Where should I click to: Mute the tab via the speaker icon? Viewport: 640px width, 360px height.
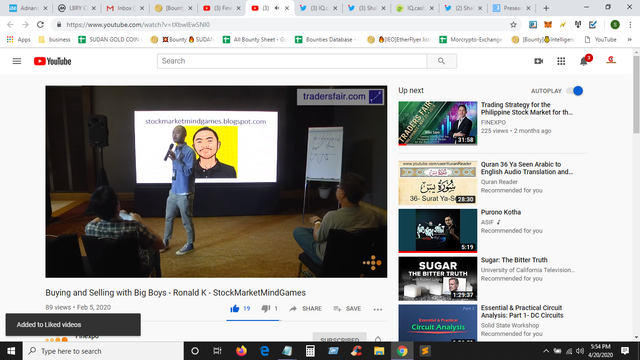[277, 8]
